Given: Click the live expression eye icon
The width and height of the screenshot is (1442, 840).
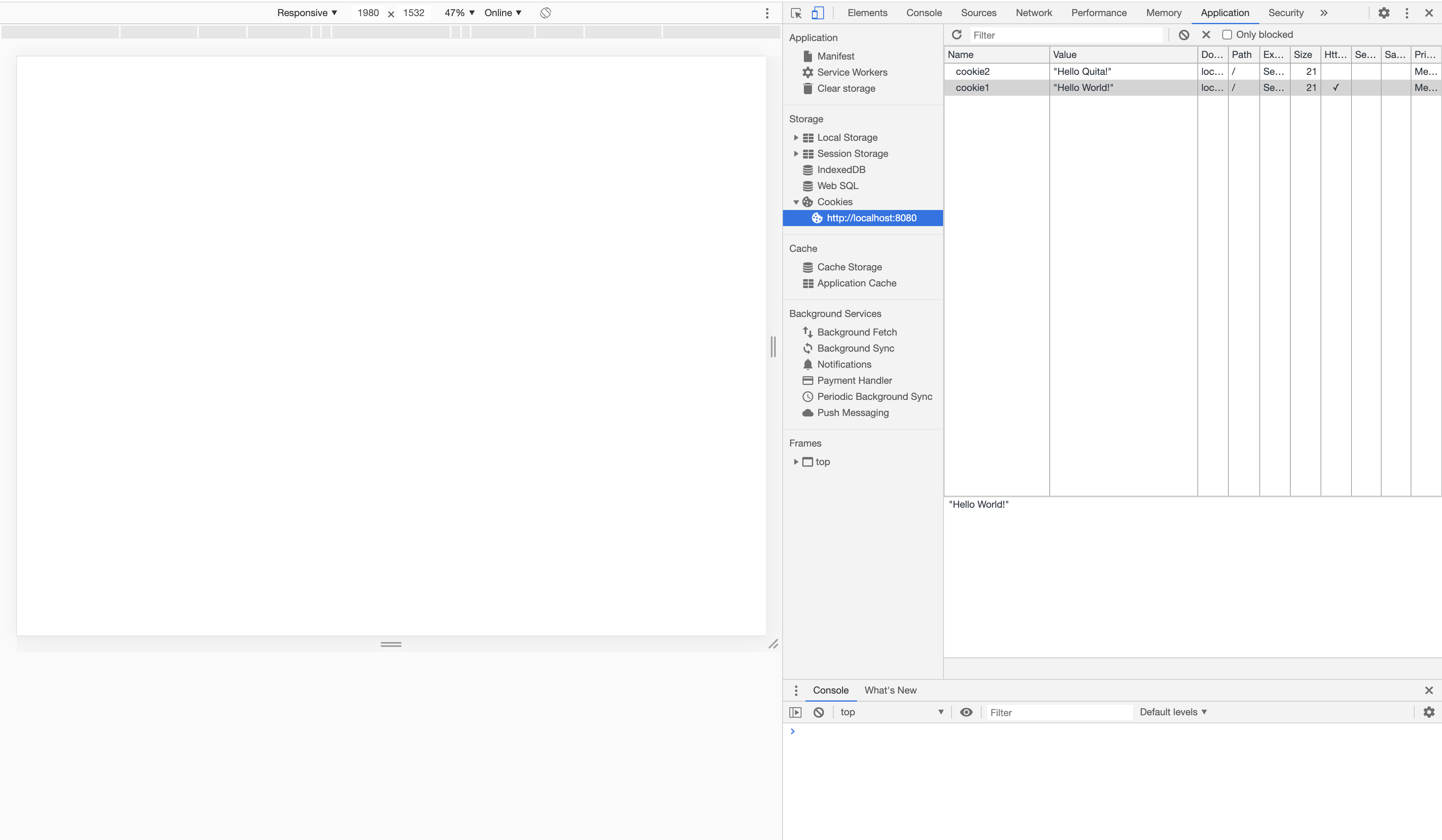Looking at the screenshot, I should click(x=966, y=712).
